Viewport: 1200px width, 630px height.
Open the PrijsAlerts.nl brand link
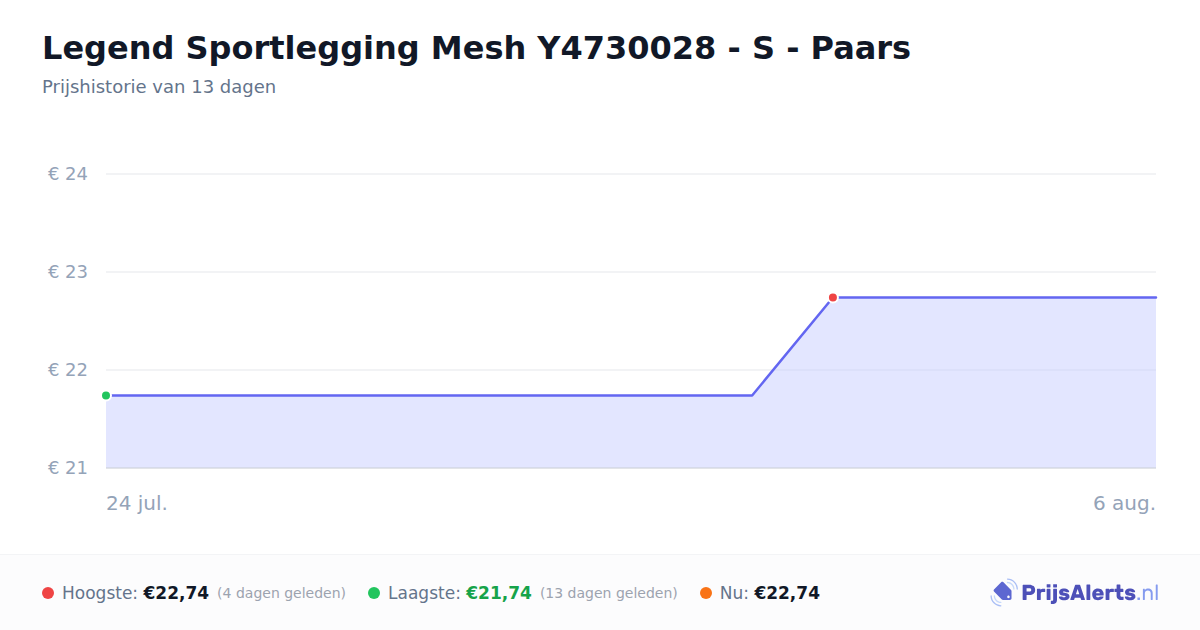click(x=1074, y=593)
